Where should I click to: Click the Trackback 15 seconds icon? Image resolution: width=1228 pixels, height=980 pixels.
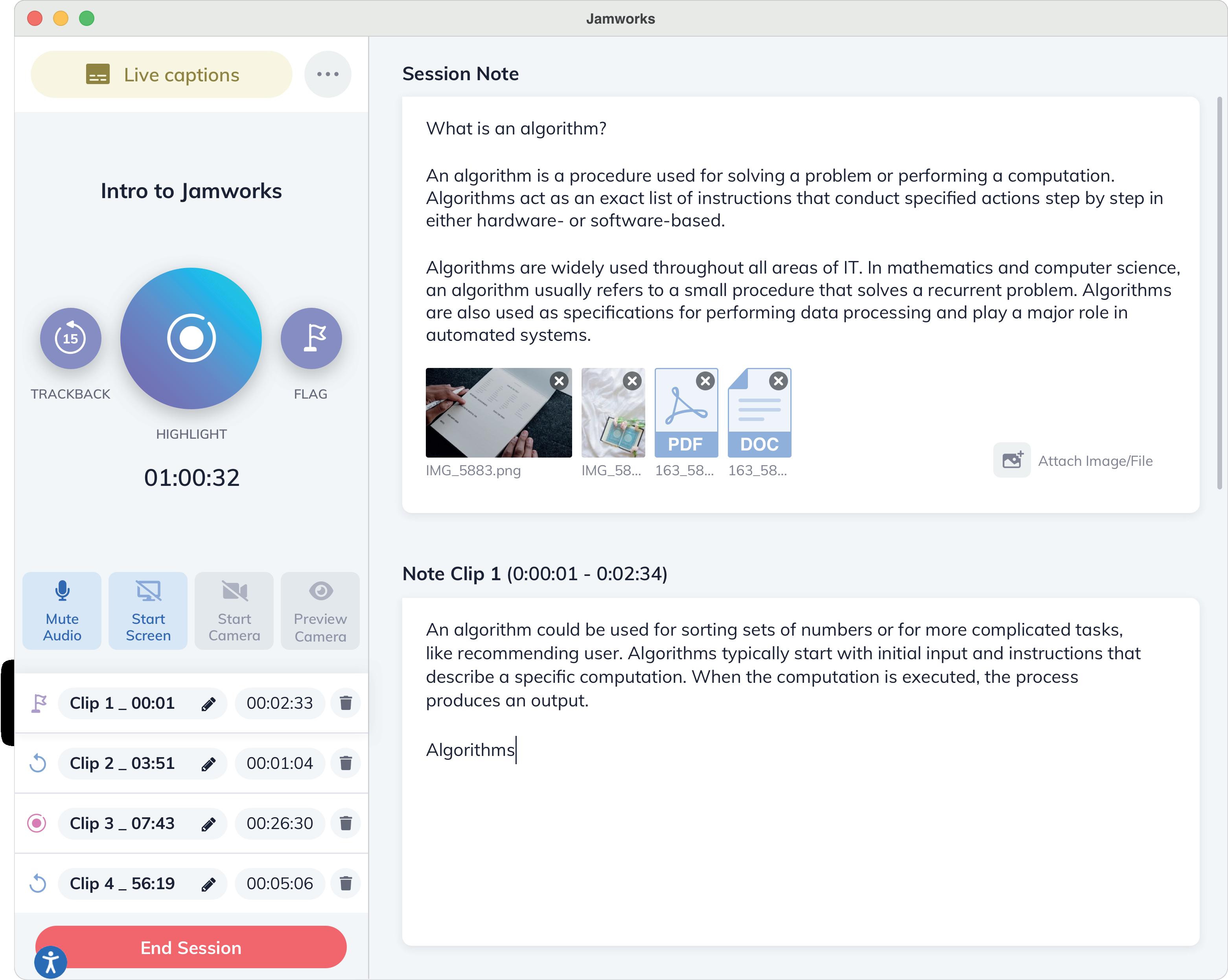(70, 338)
